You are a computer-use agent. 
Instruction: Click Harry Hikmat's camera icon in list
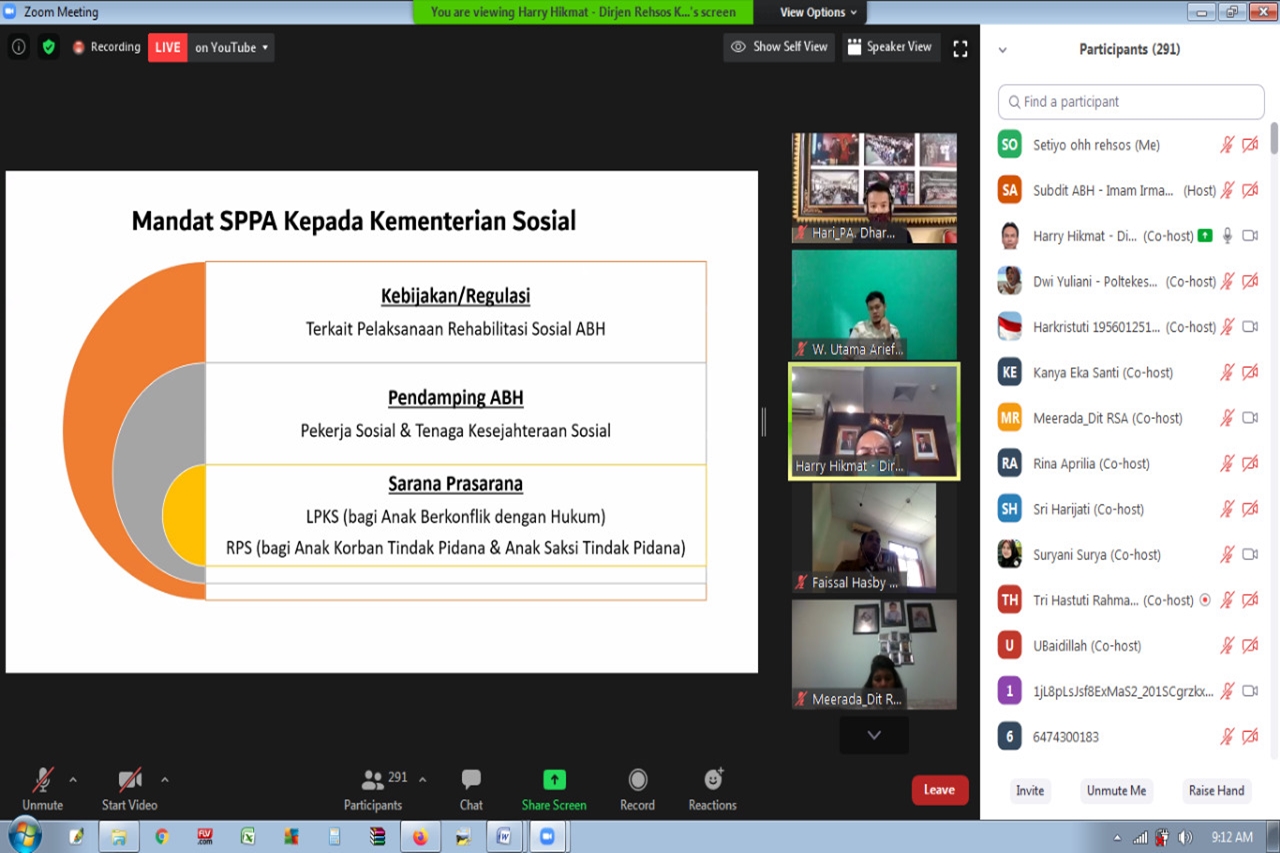(1250, 236)
